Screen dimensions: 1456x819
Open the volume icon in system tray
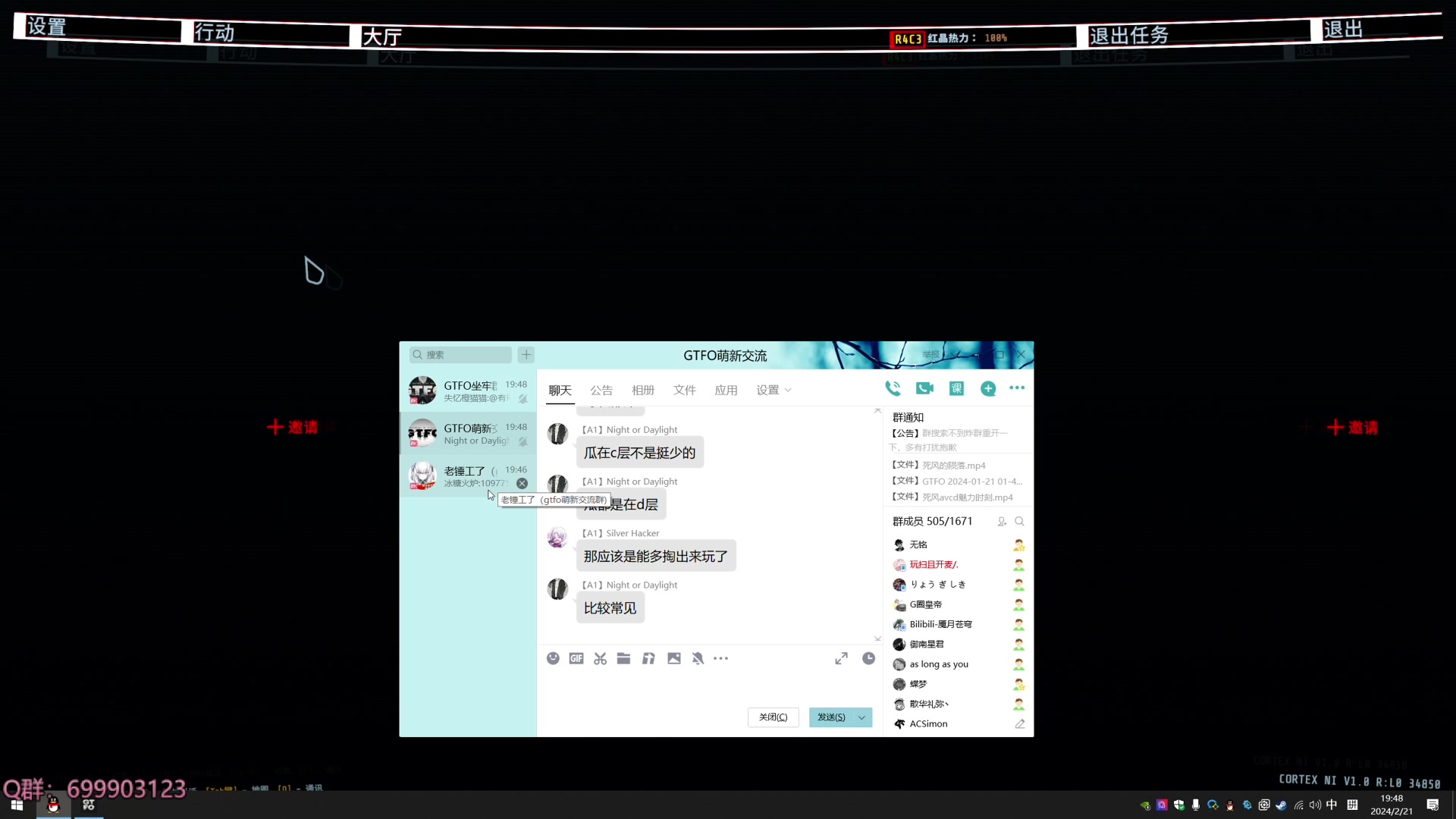coord(1315,805)
